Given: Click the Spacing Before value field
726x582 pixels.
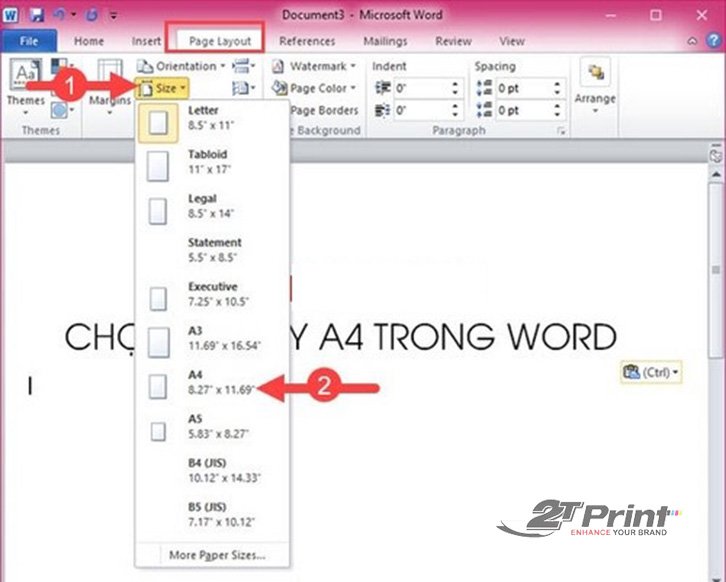Looking at the screenshot, I should click(x=523, y=88).
